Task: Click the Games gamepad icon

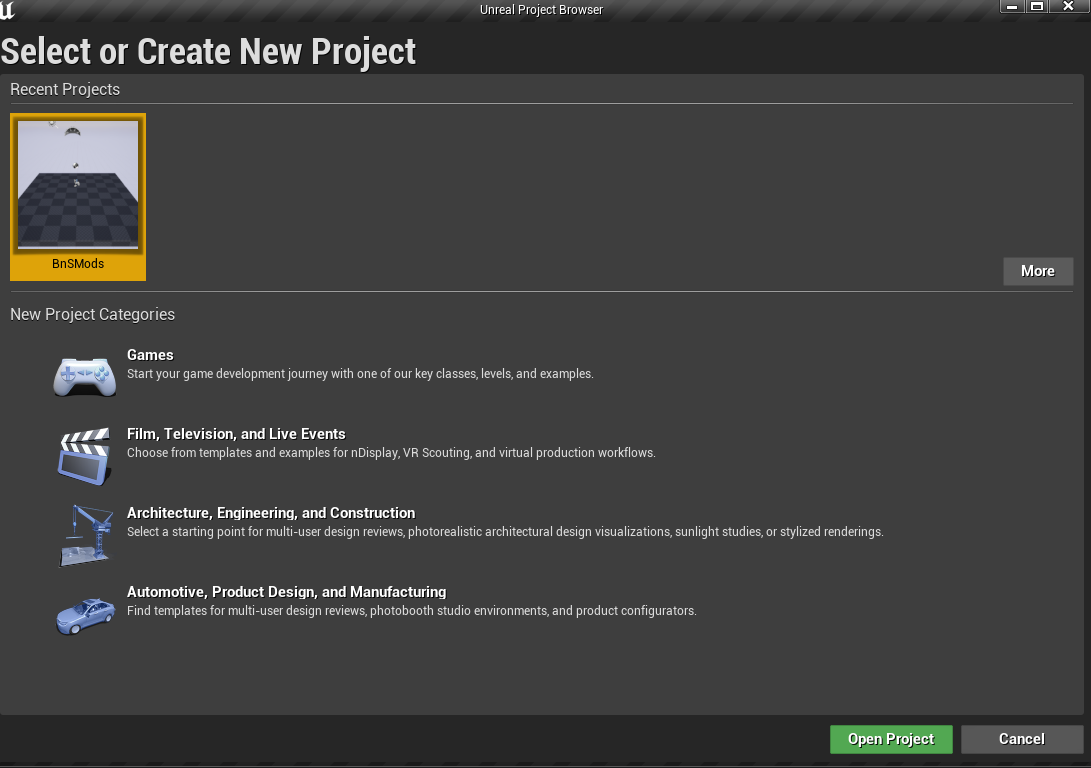Action: (x=85, y=376)
